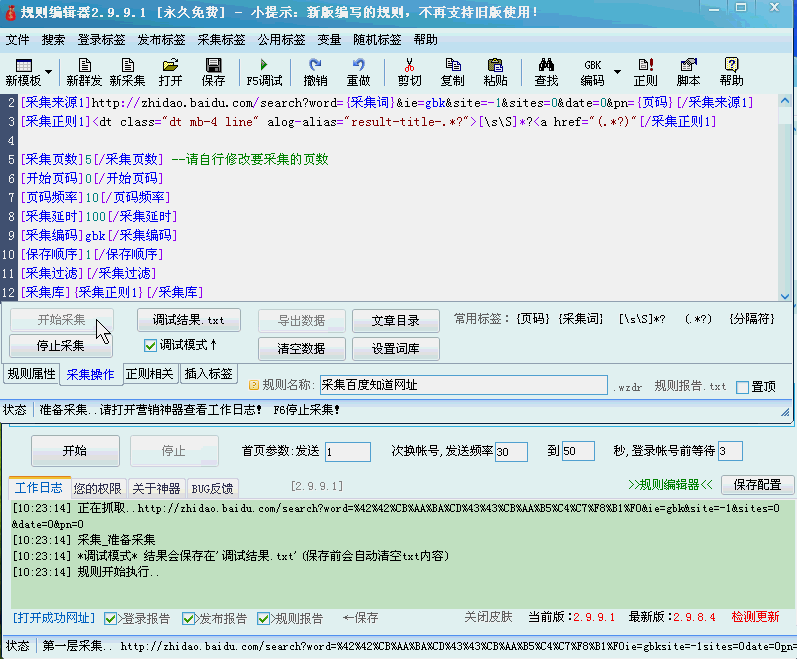Toggle the 规则报告 checkbox in lower window
The image size is (797, 659).
pos(263,618)
